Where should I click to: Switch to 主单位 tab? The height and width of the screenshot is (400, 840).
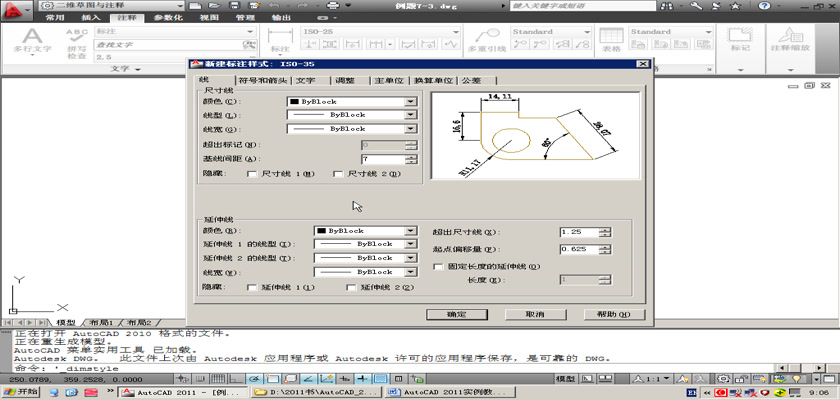point(388,80)
